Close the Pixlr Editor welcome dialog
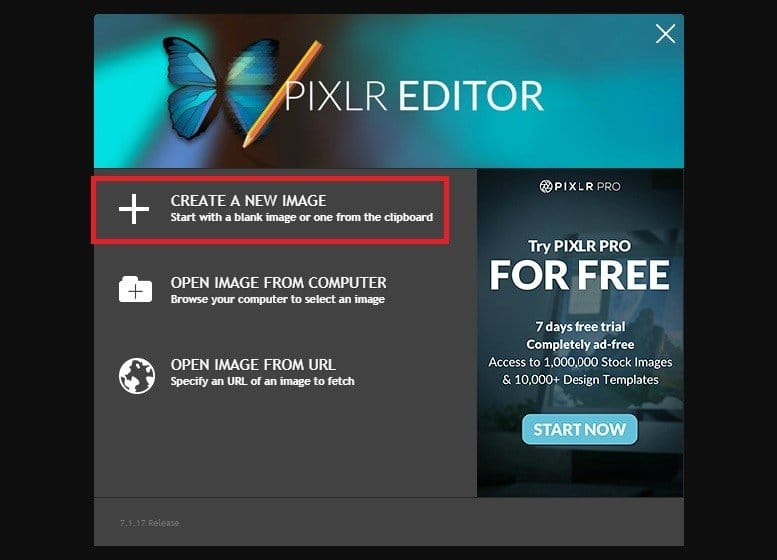This screenshot has height=560, width=777. (665, 34)
